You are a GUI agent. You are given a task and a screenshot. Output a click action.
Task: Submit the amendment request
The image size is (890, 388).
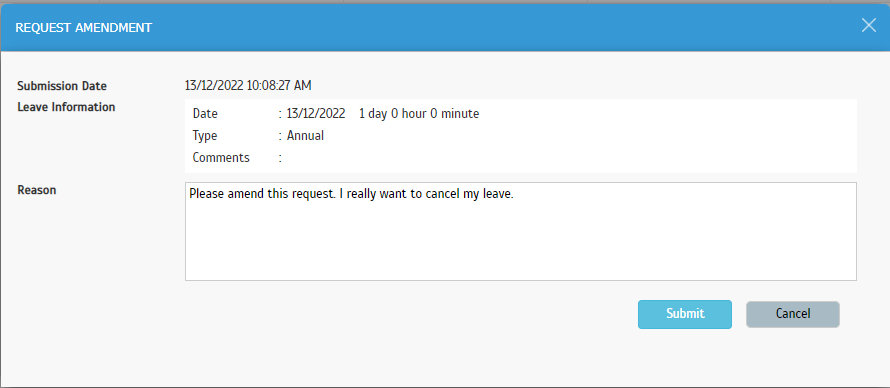coord(685,314)
